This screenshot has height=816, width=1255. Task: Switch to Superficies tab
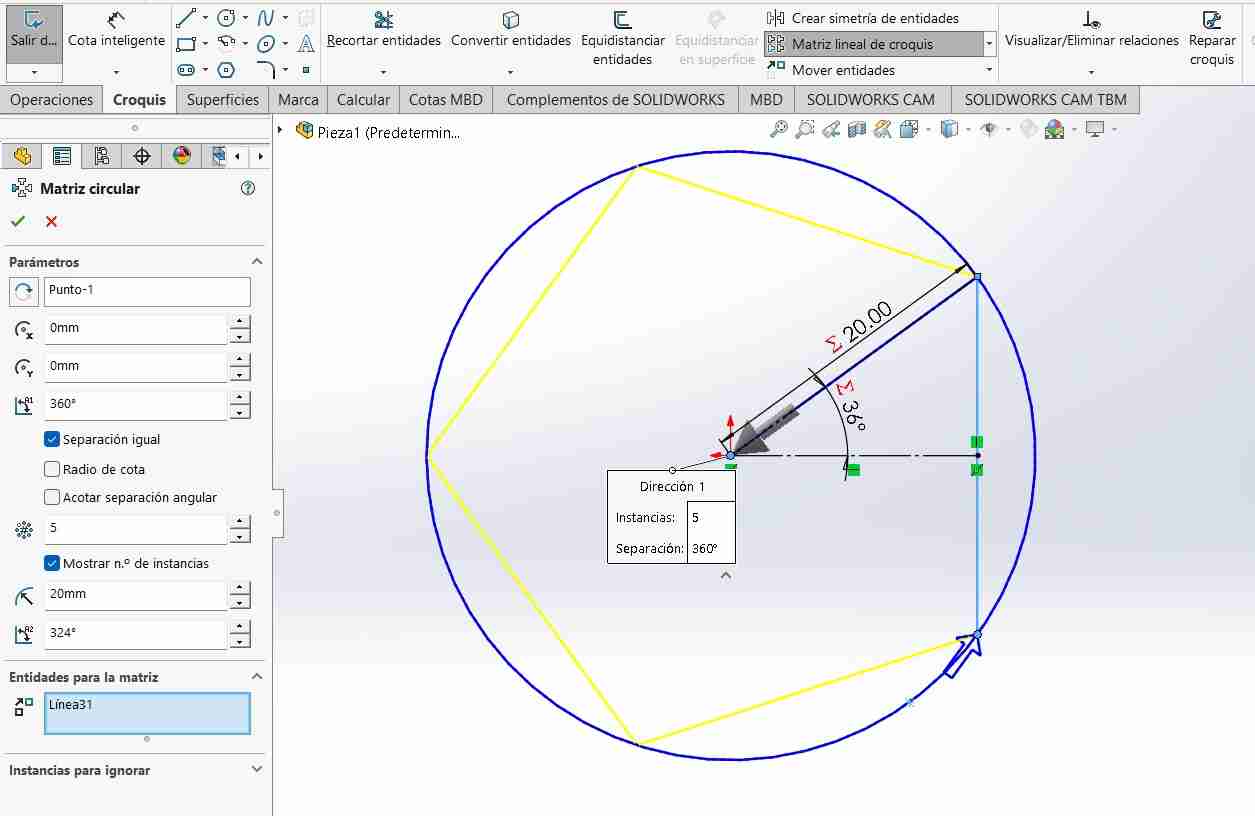223,100
